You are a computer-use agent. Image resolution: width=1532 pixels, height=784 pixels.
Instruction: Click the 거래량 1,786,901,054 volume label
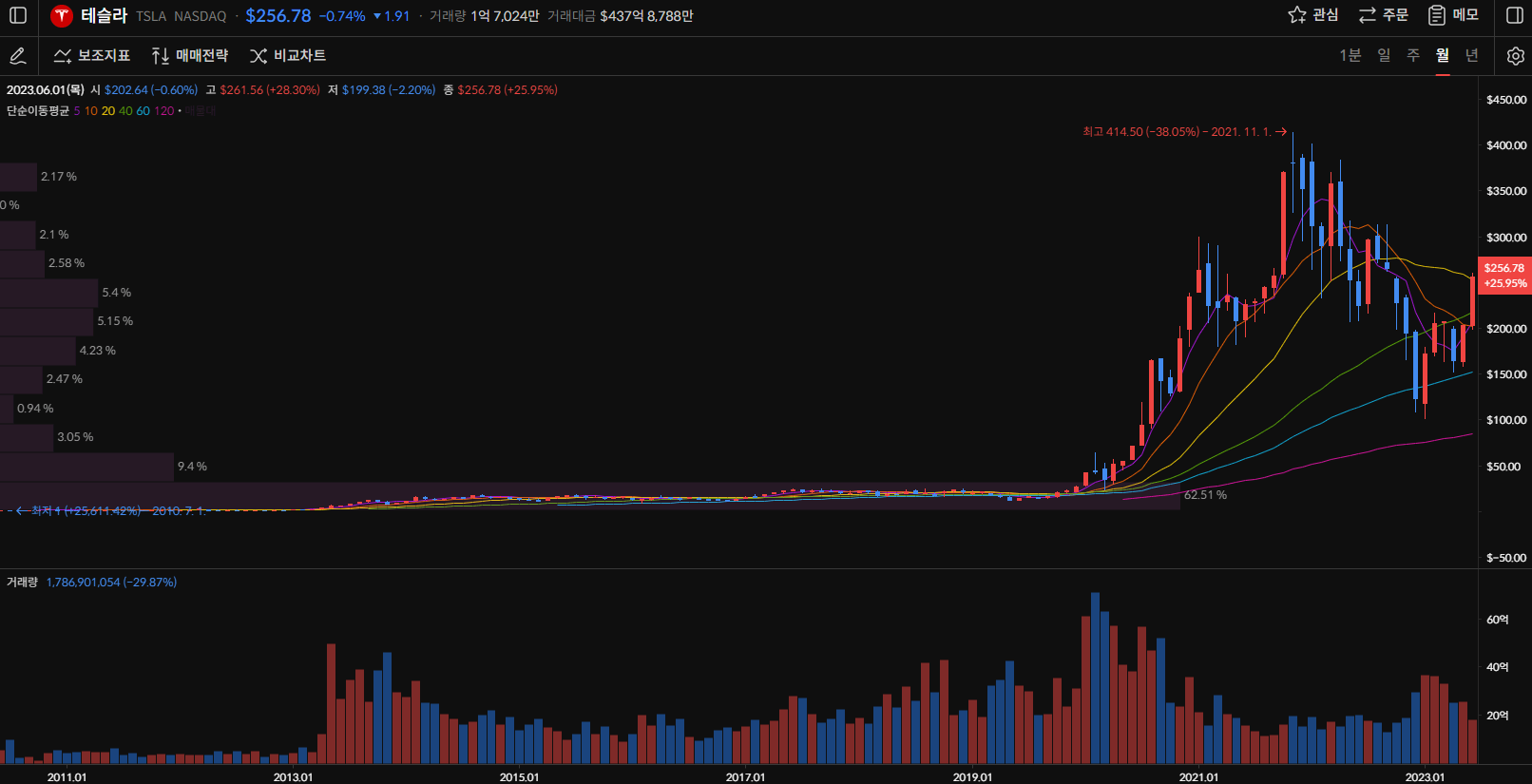[x=92, y=583]
